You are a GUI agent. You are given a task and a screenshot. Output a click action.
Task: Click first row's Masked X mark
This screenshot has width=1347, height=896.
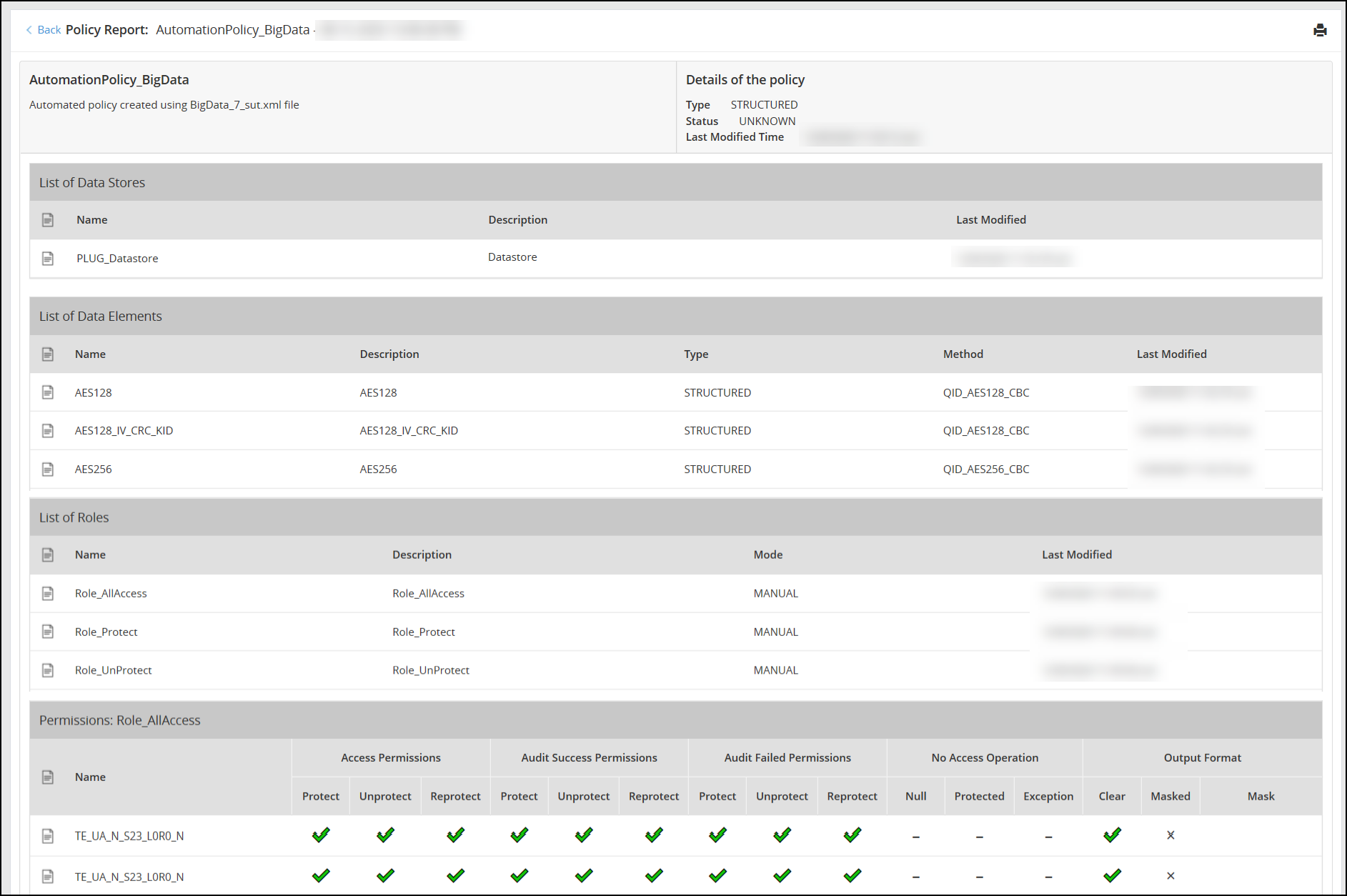click(x=1170, y=835)
